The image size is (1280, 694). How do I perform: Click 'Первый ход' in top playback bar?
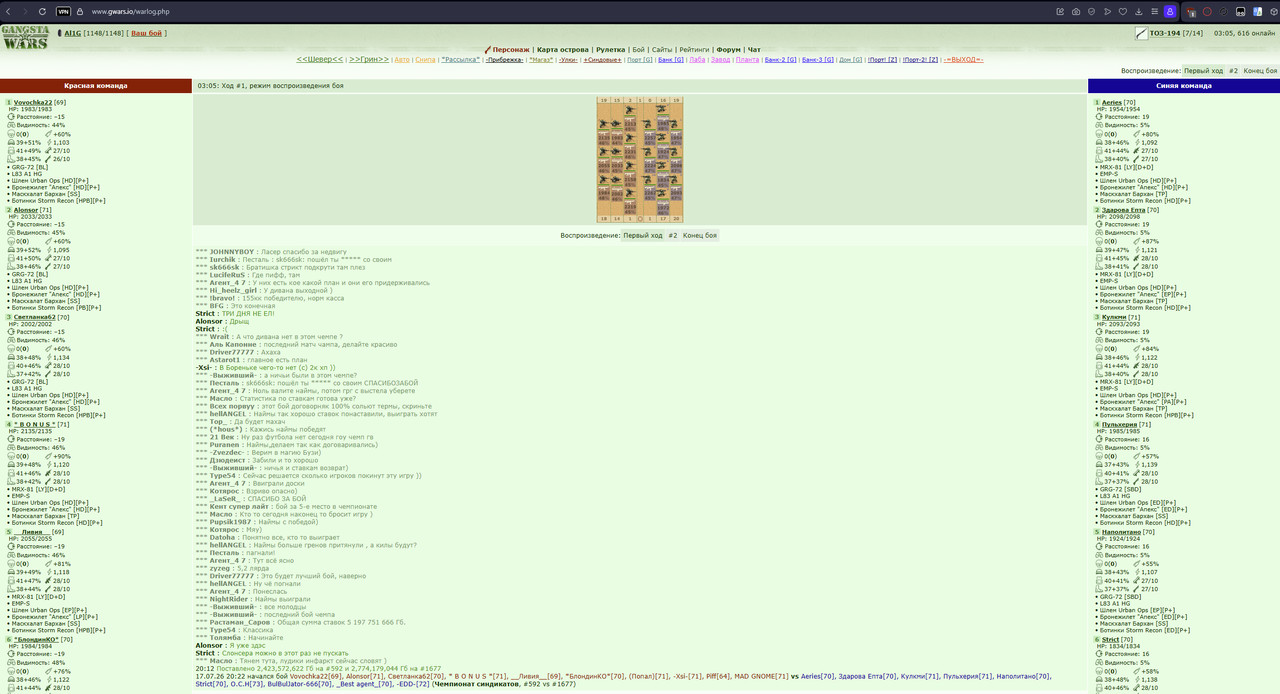pyautogui.click(x=1203, y=71)
